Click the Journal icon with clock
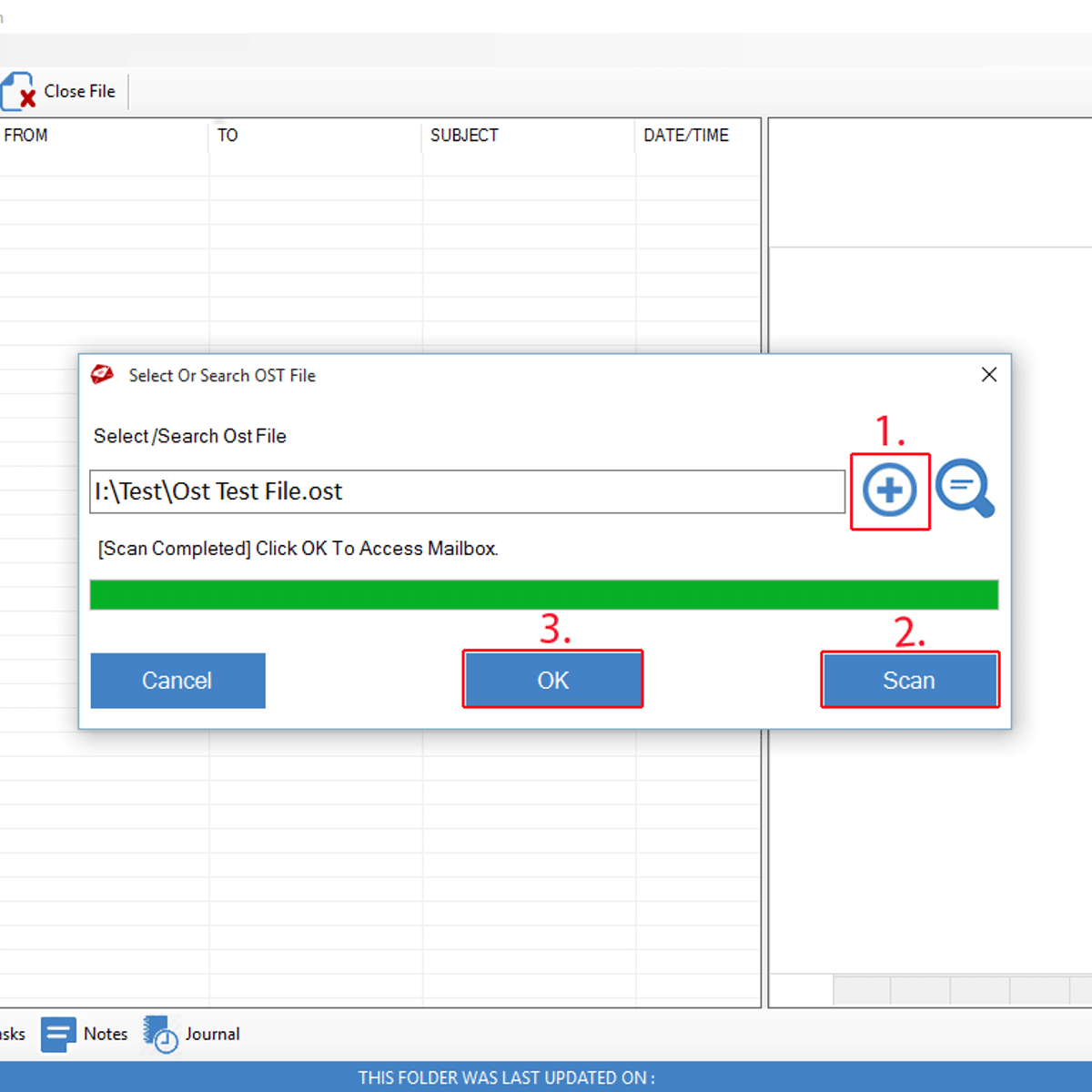 pyautogui.click(x=160, y=1035)
